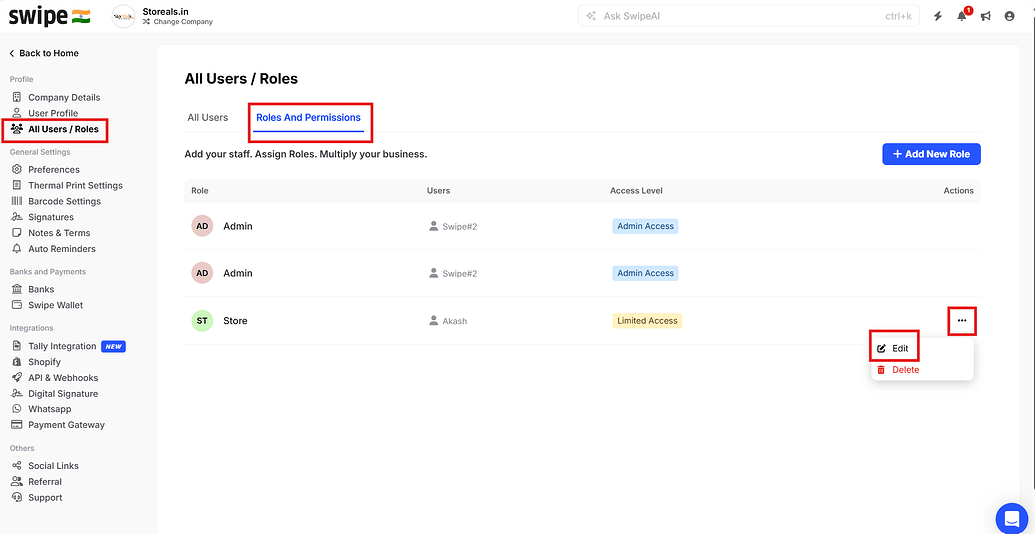Open the chat support bubble icon
Image resolution: width=1035 pixels, height=534 pixels.
1011,518
